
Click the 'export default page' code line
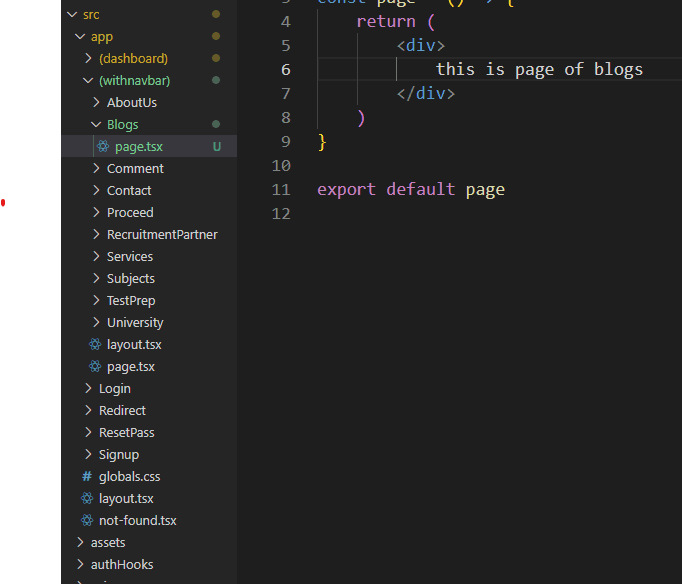[411, 190]
